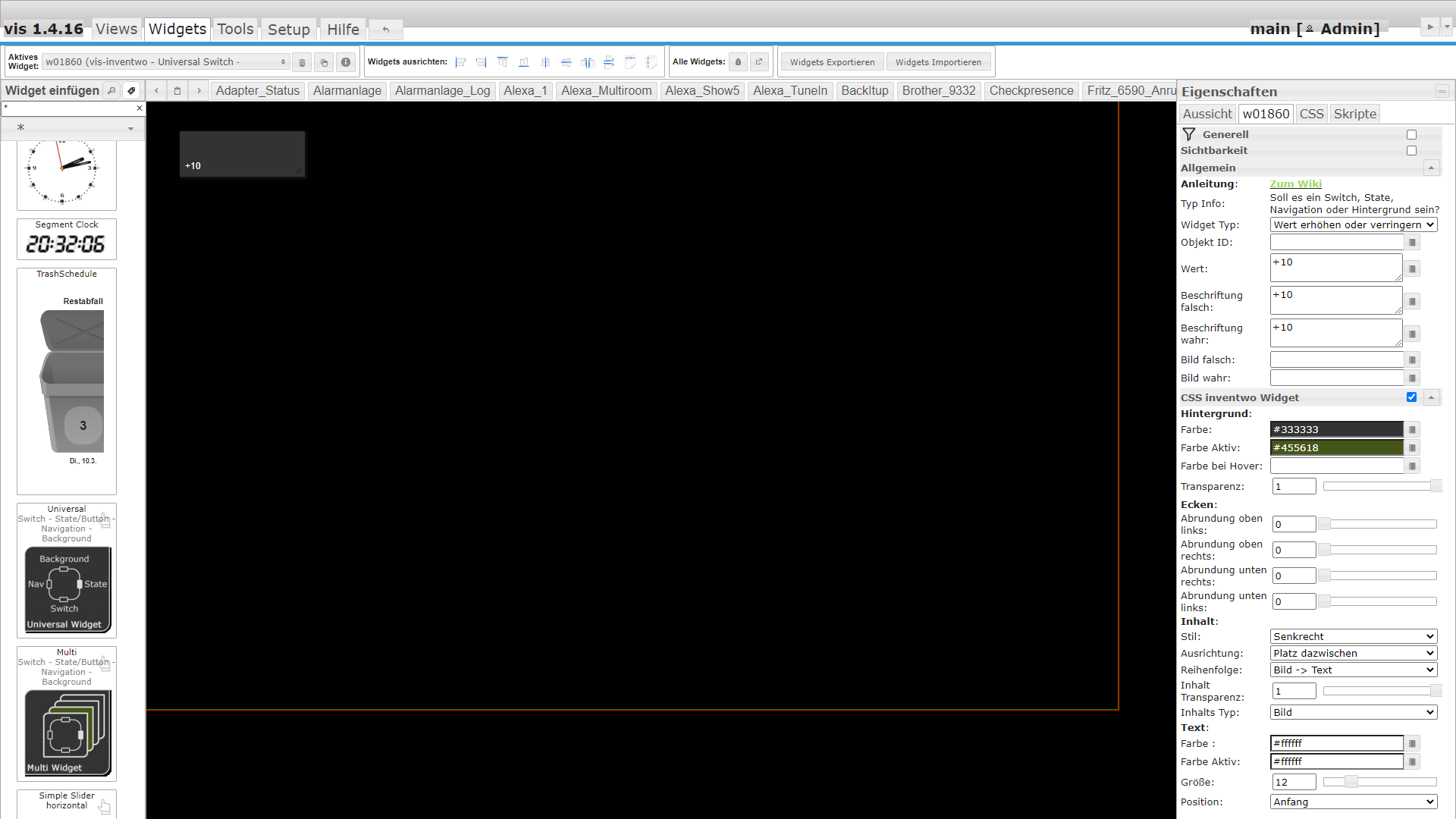The image size is (1456, 819).
Task: Click the undo arrow button in the menu bar
Action: [x=386, y=30]
